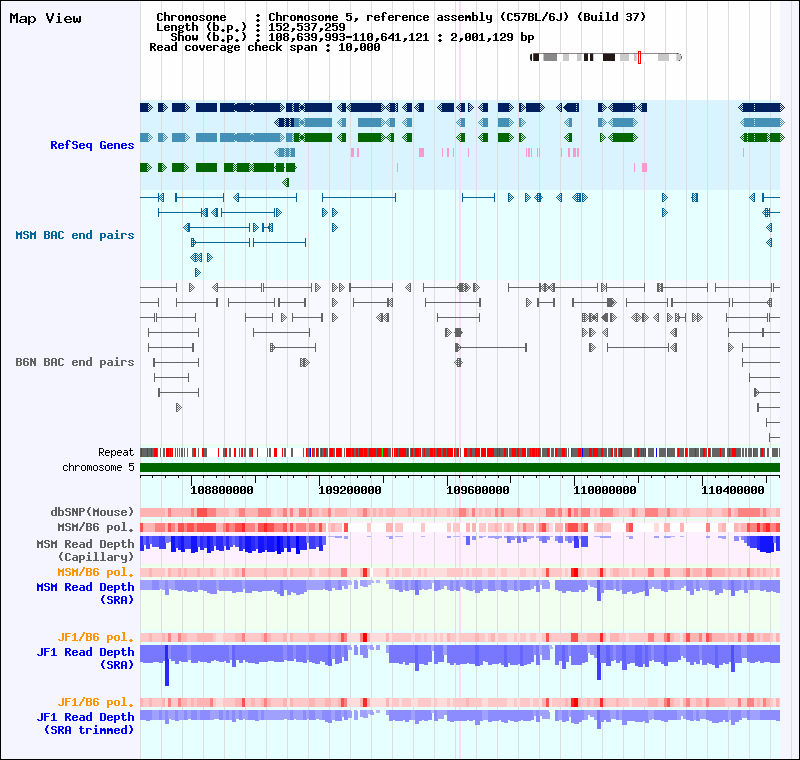Click the dbSNP(Mouse) label
Image resolution: width=800 pixels, height=760 pixels.
click(92, 512)
